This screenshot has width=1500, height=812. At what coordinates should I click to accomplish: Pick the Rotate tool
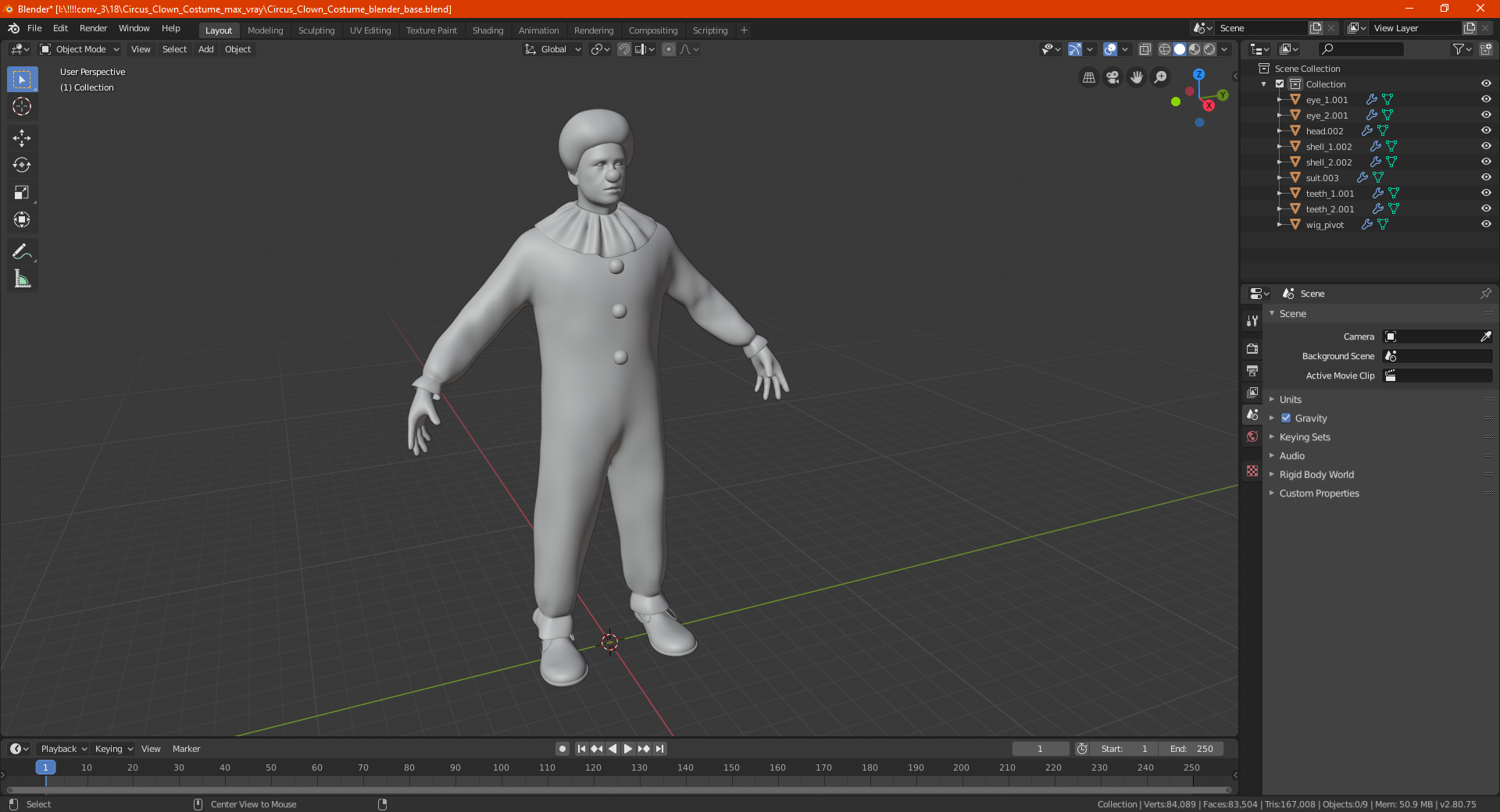pos(22,166)
